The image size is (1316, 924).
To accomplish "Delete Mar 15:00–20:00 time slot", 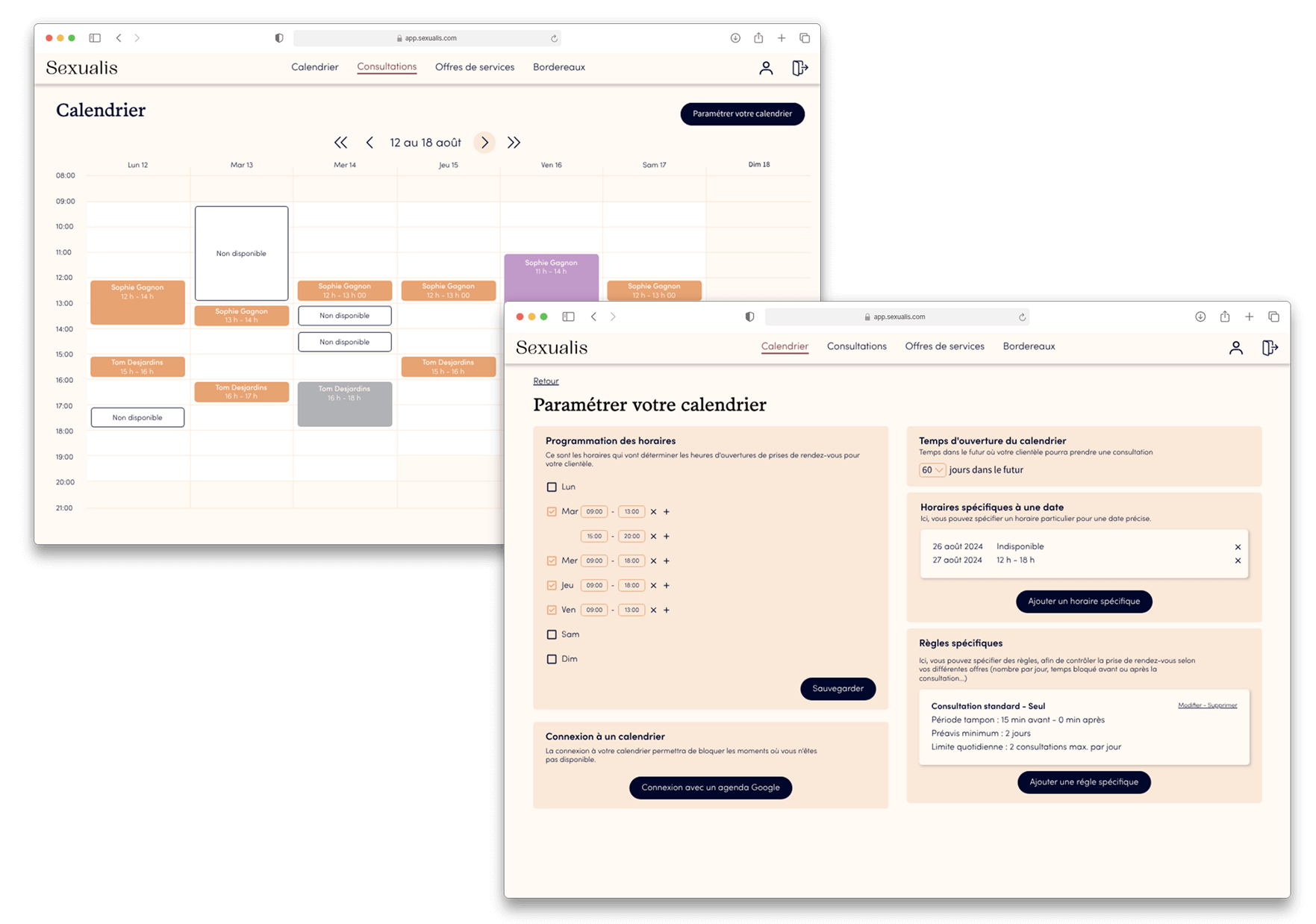I will [653, 537].
